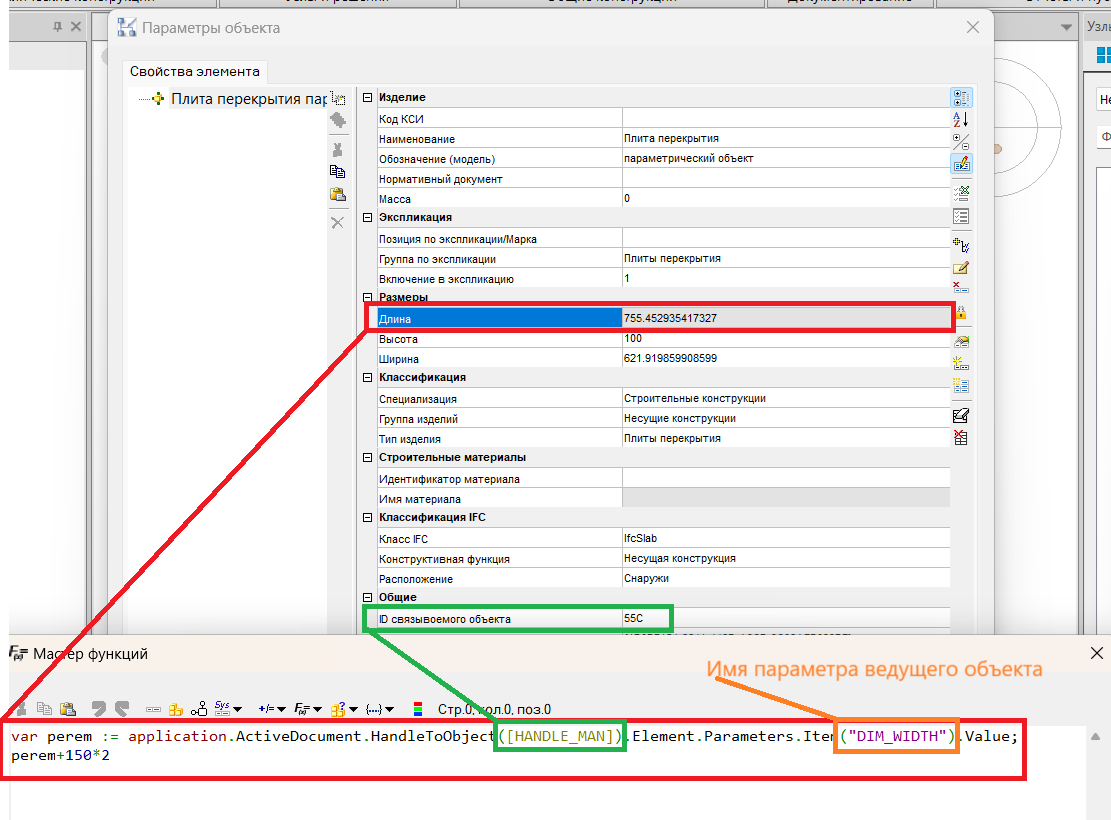The height and width of the screenshot is (820, 1111).
Task: Open the +/= operators dropdown
Action: (271, 709)
